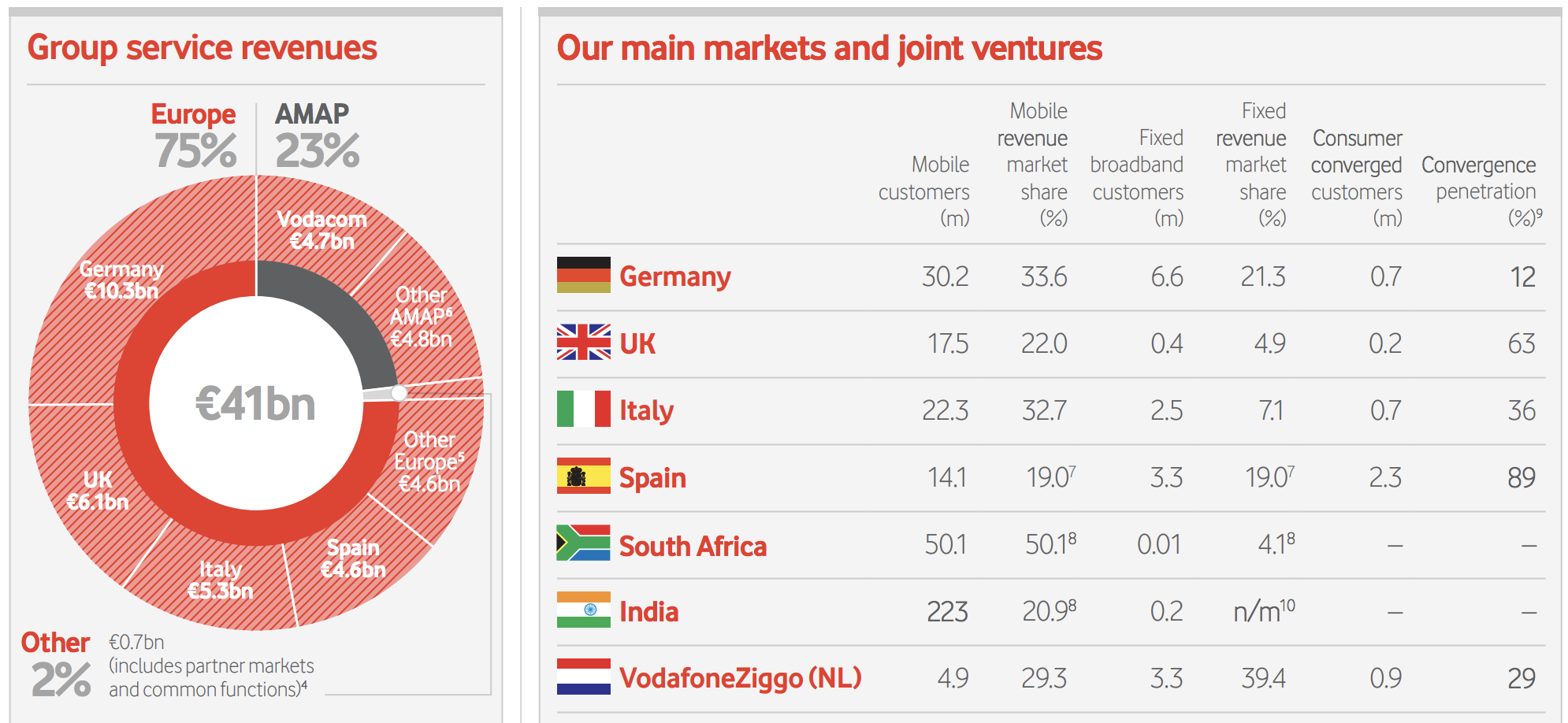Select the South Africa flag icon
The width and height of the screenshot is (1568, 723).
(583, 543)
